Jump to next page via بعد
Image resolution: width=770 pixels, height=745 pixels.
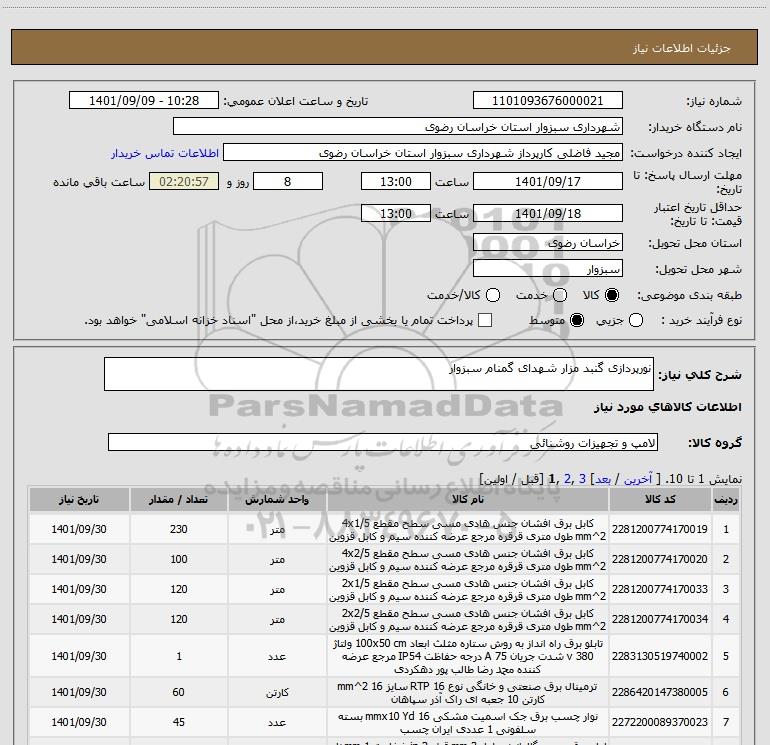[x=603, y=479]
